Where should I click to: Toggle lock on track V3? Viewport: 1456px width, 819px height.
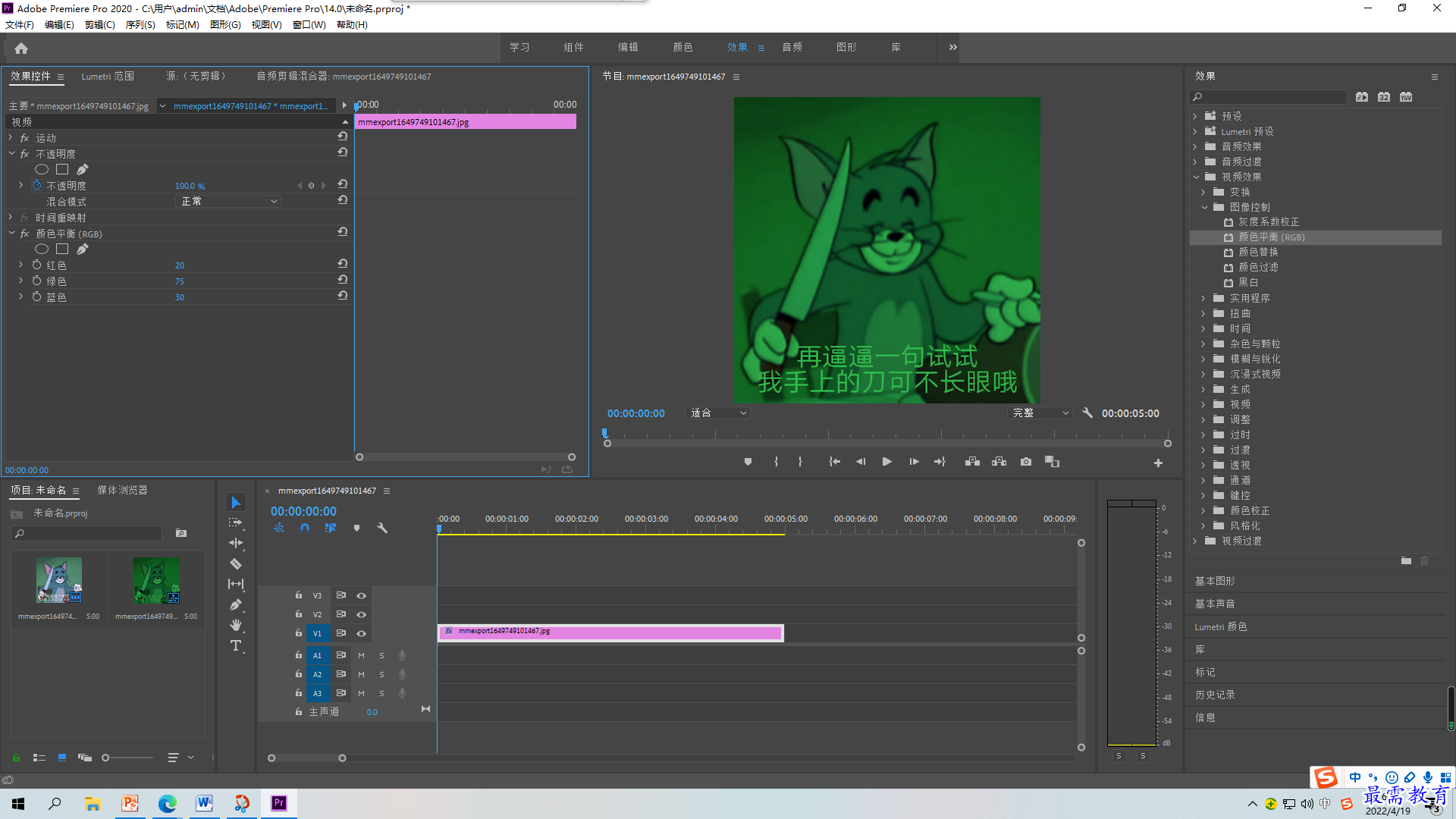click(x=299, y=595)
